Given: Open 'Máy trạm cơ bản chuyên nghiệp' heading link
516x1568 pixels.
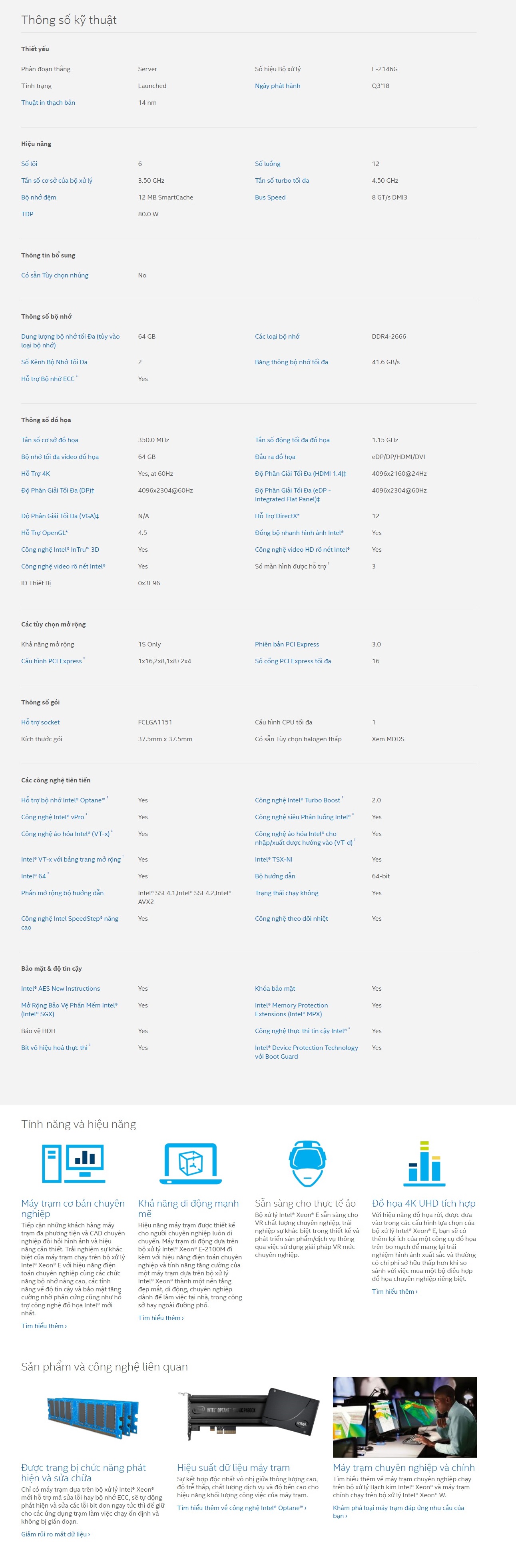Looking at the screenshot, I should click(72, 1208).
